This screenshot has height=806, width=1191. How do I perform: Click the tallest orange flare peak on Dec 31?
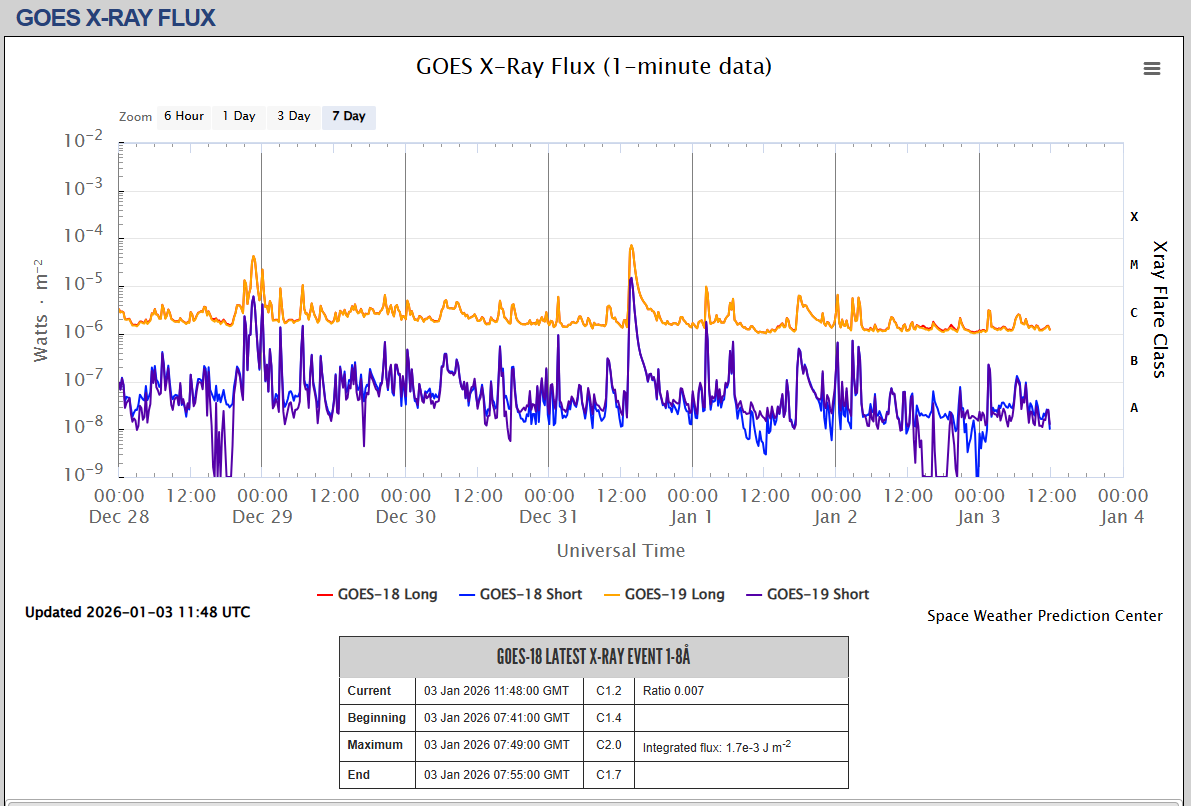coord(631,246)
